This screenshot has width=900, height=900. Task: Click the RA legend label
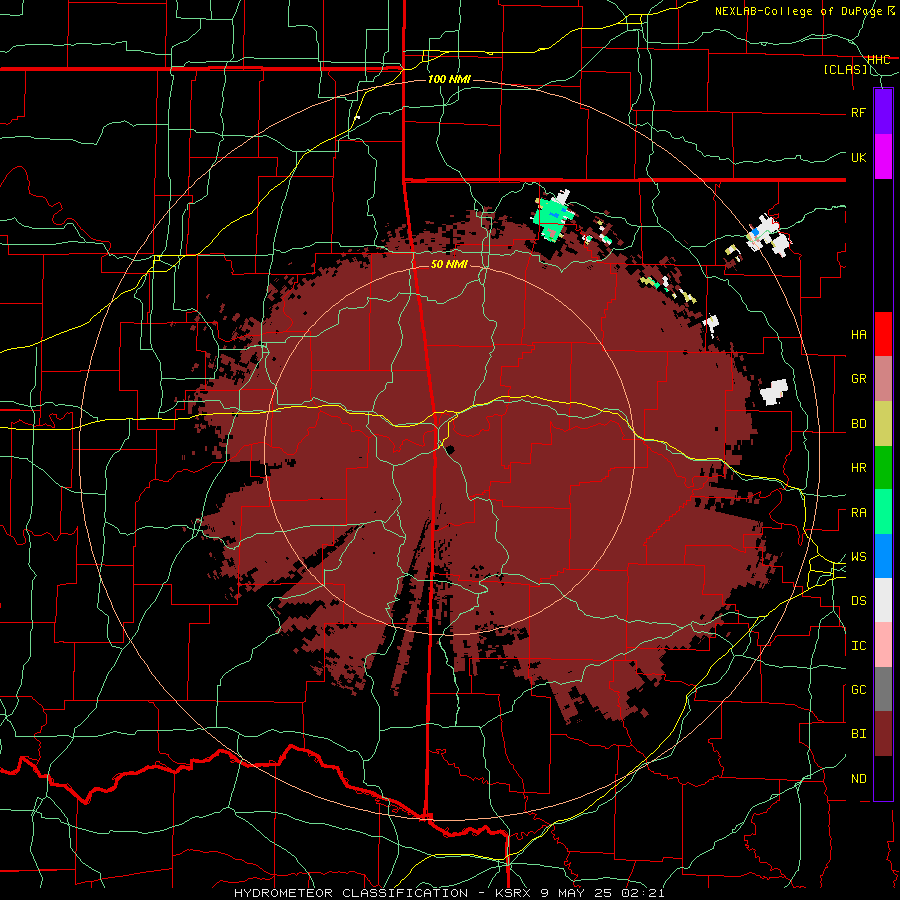point(859,513)
